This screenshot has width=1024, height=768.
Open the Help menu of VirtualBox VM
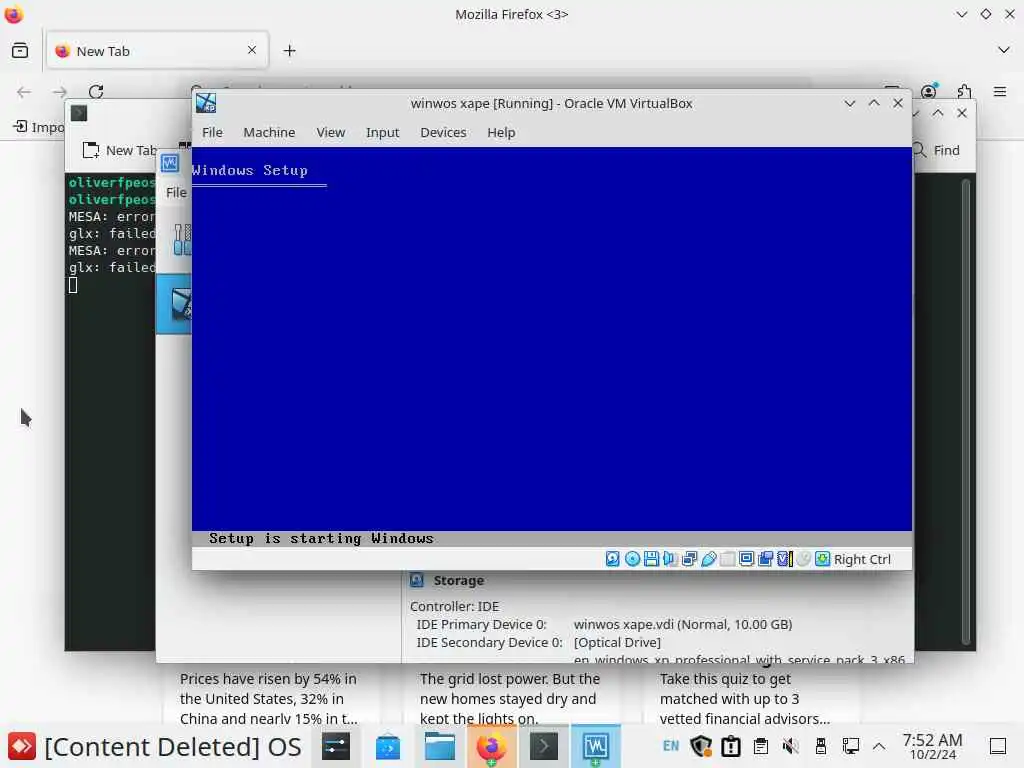coord(501,133)
